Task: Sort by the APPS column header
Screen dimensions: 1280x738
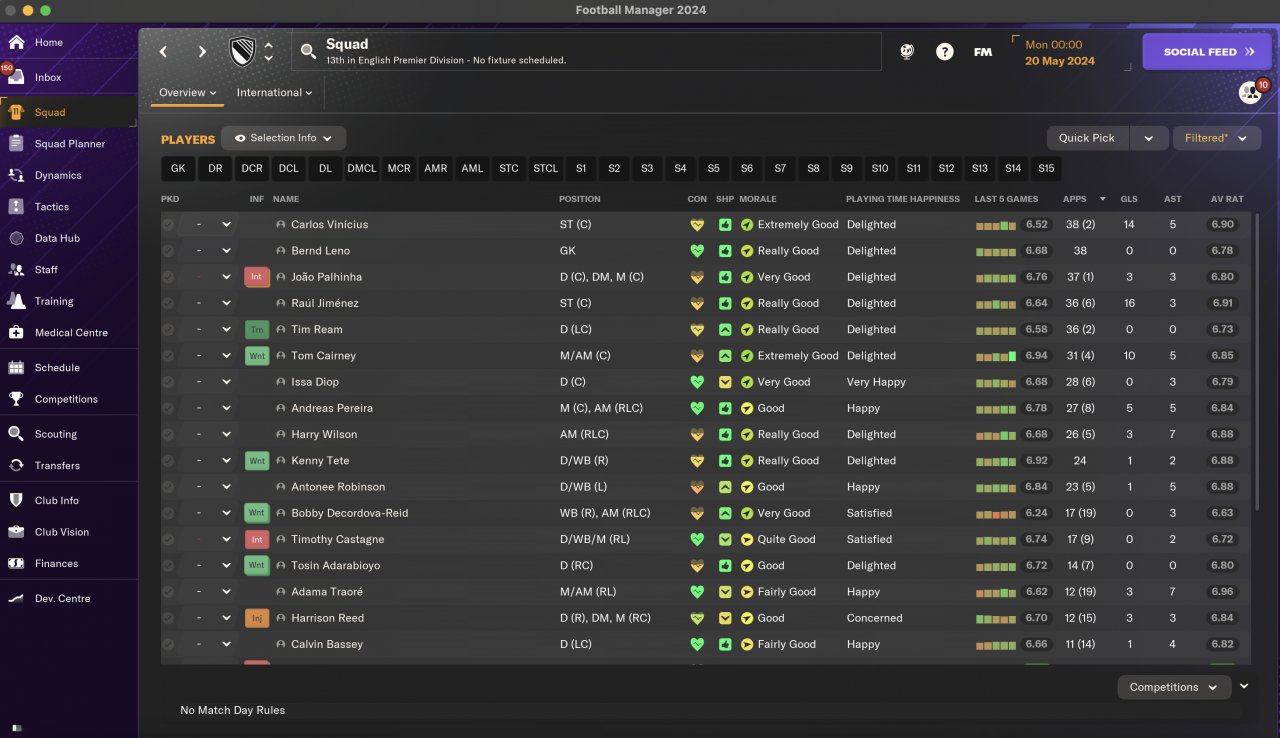Action: 1074,199
